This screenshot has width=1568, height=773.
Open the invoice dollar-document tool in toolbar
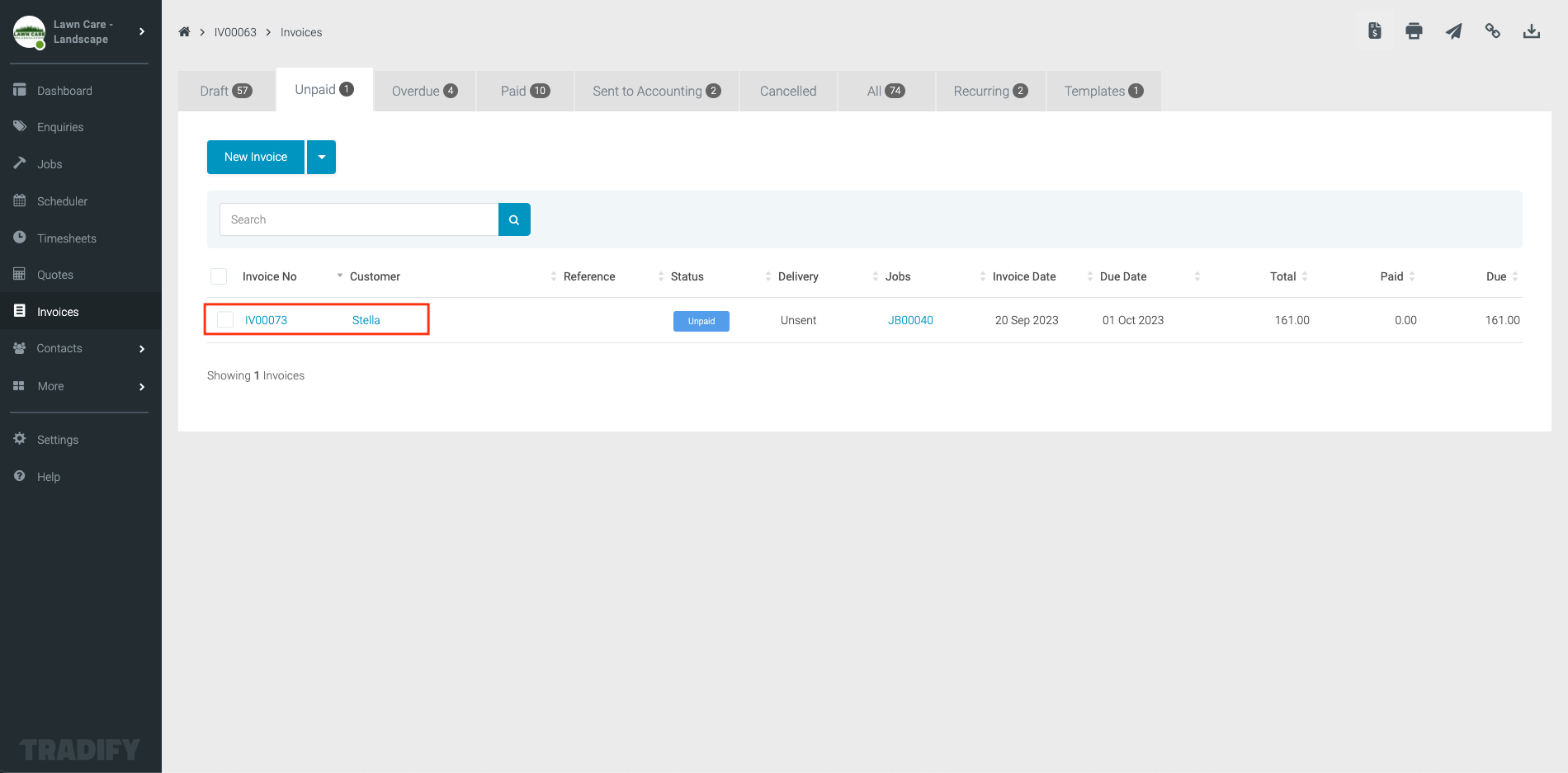point(1374,31)
